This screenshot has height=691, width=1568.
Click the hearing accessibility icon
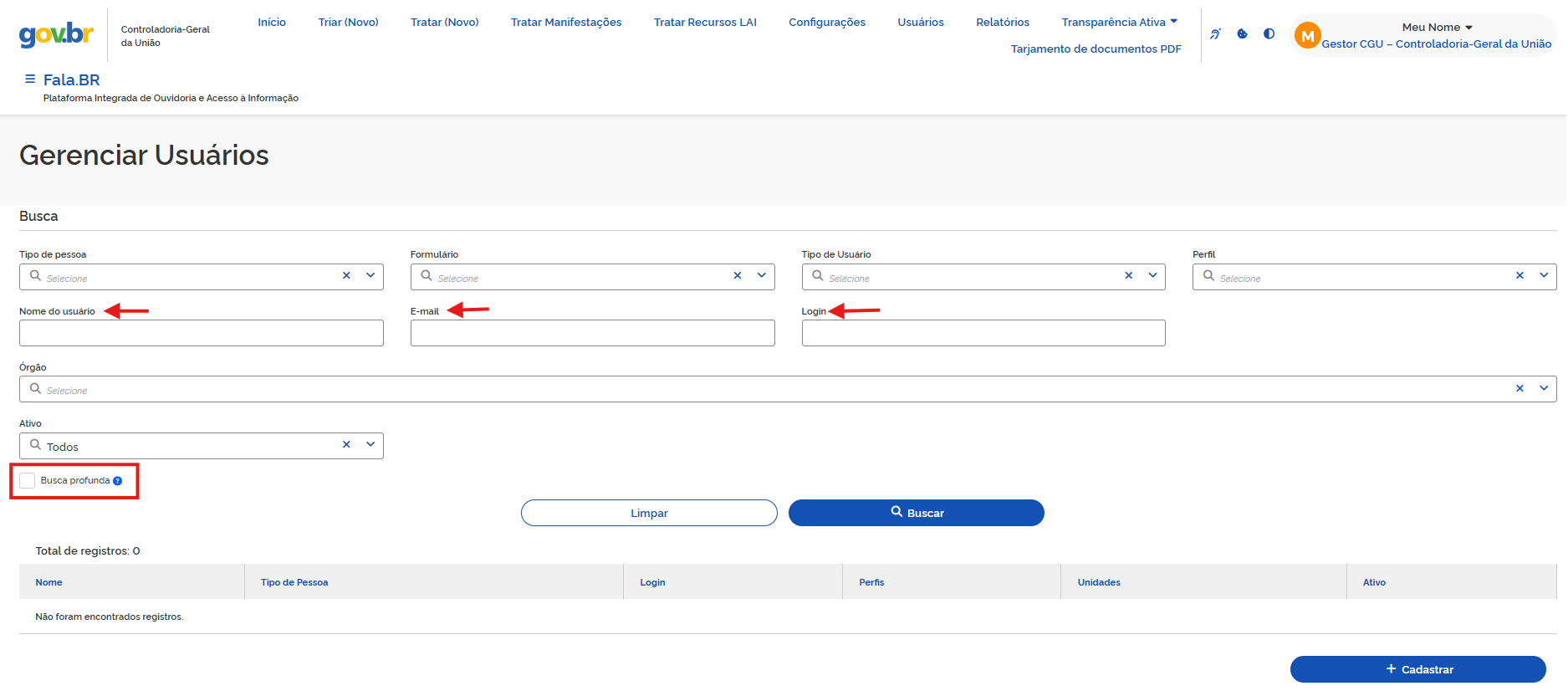click(x=1215, y=34)
